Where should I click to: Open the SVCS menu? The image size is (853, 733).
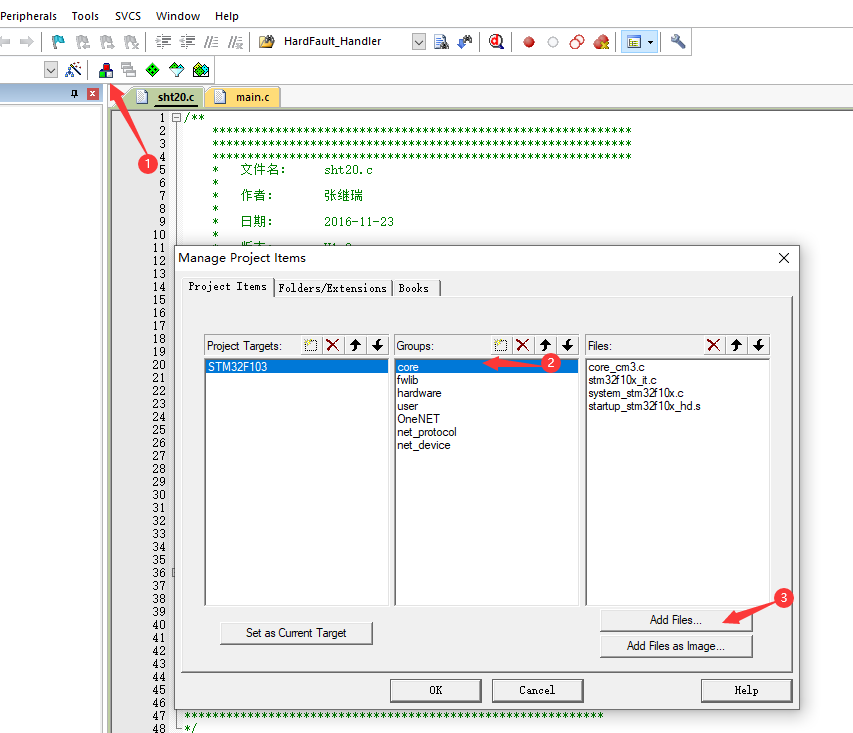click(x=128, y=16)
